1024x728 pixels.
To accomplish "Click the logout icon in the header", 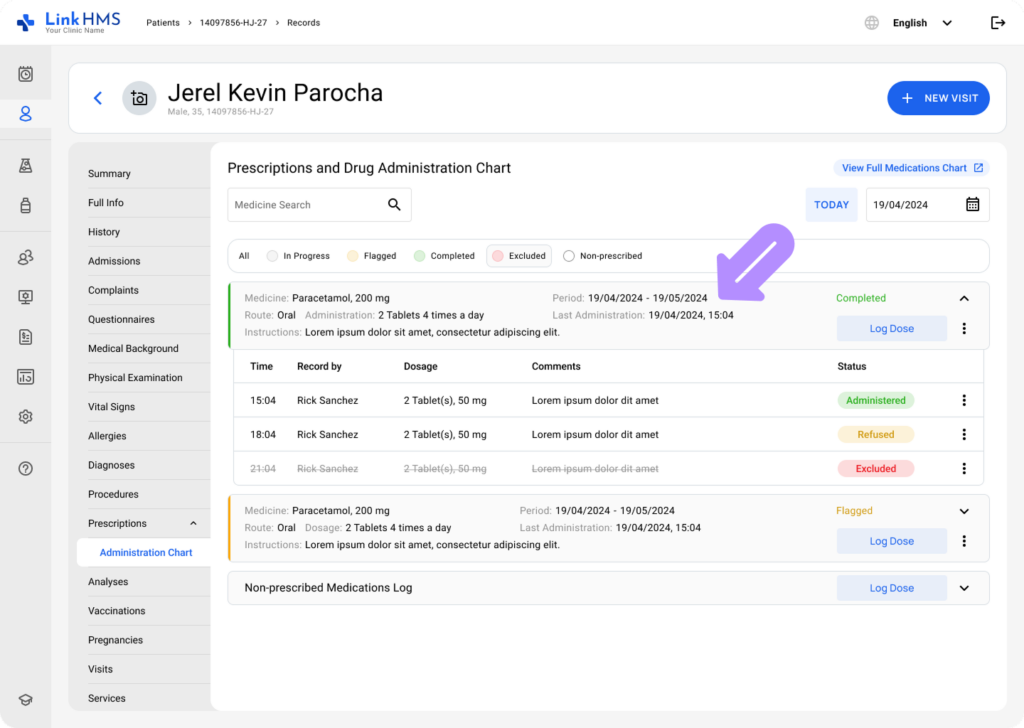I will [x=997, y=23].
